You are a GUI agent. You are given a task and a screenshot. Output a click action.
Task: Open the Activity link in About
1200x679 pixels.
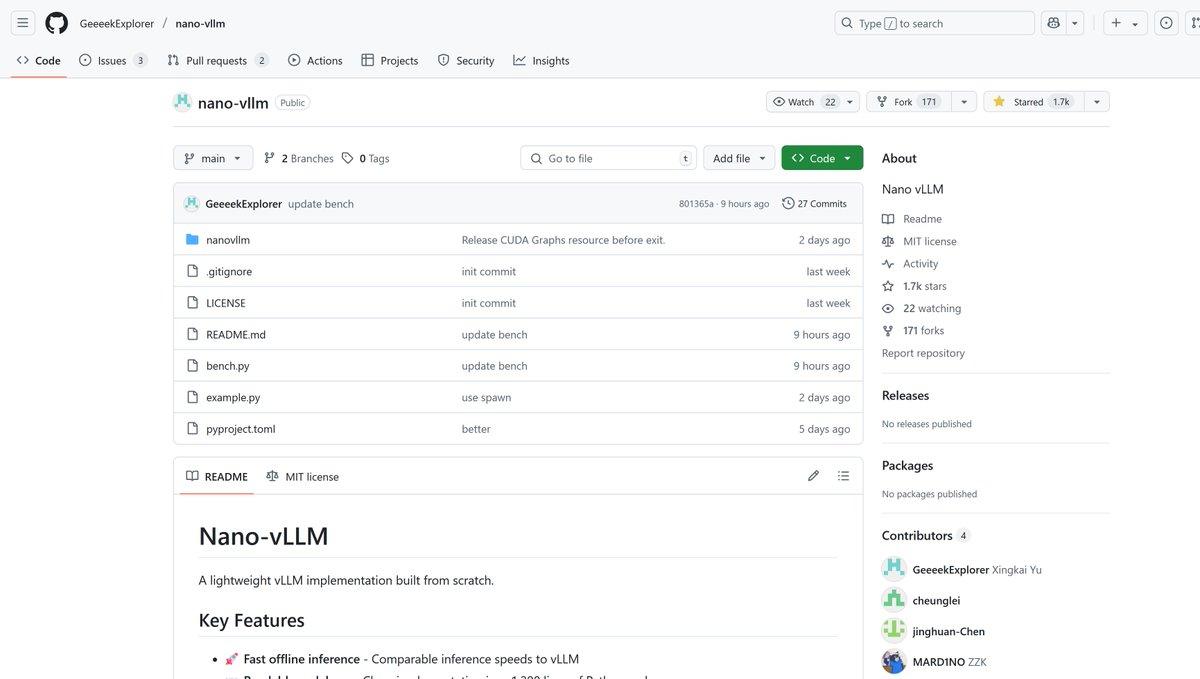(910, 264)
